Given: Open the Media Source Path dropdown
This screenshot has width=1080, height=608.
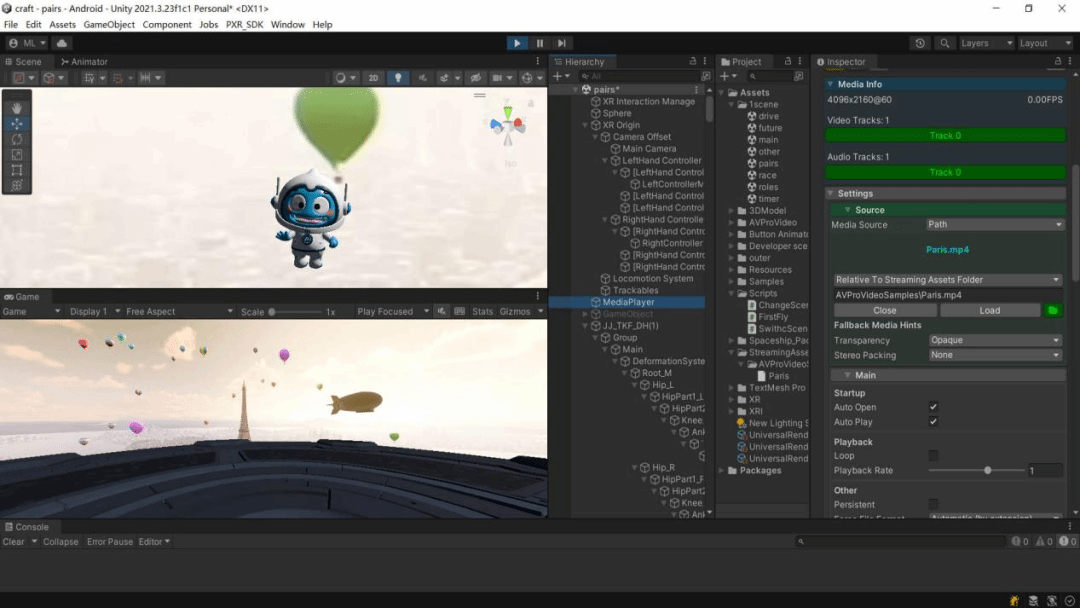Looking at the screenshot, I should tap(994, 225).
